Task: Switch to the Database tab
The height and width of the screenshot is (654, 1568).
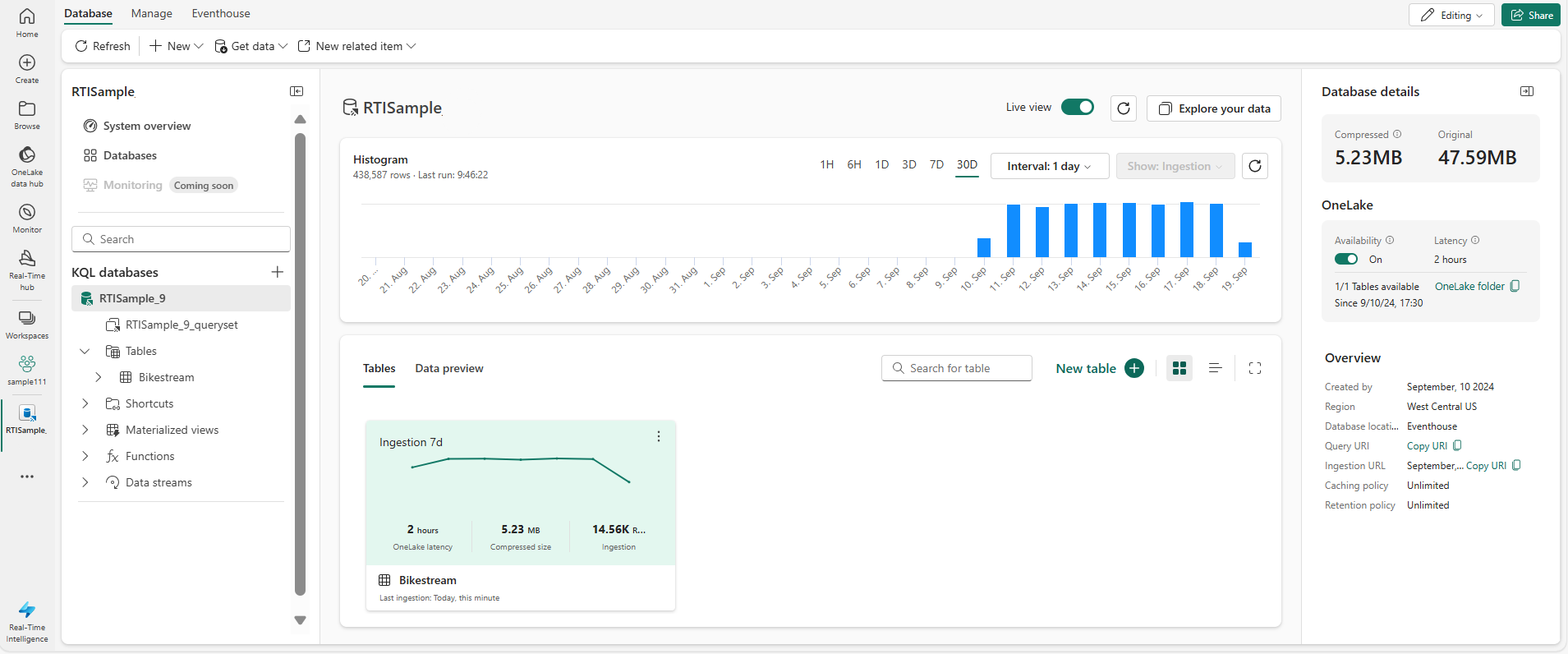Action: click(89, 13)
